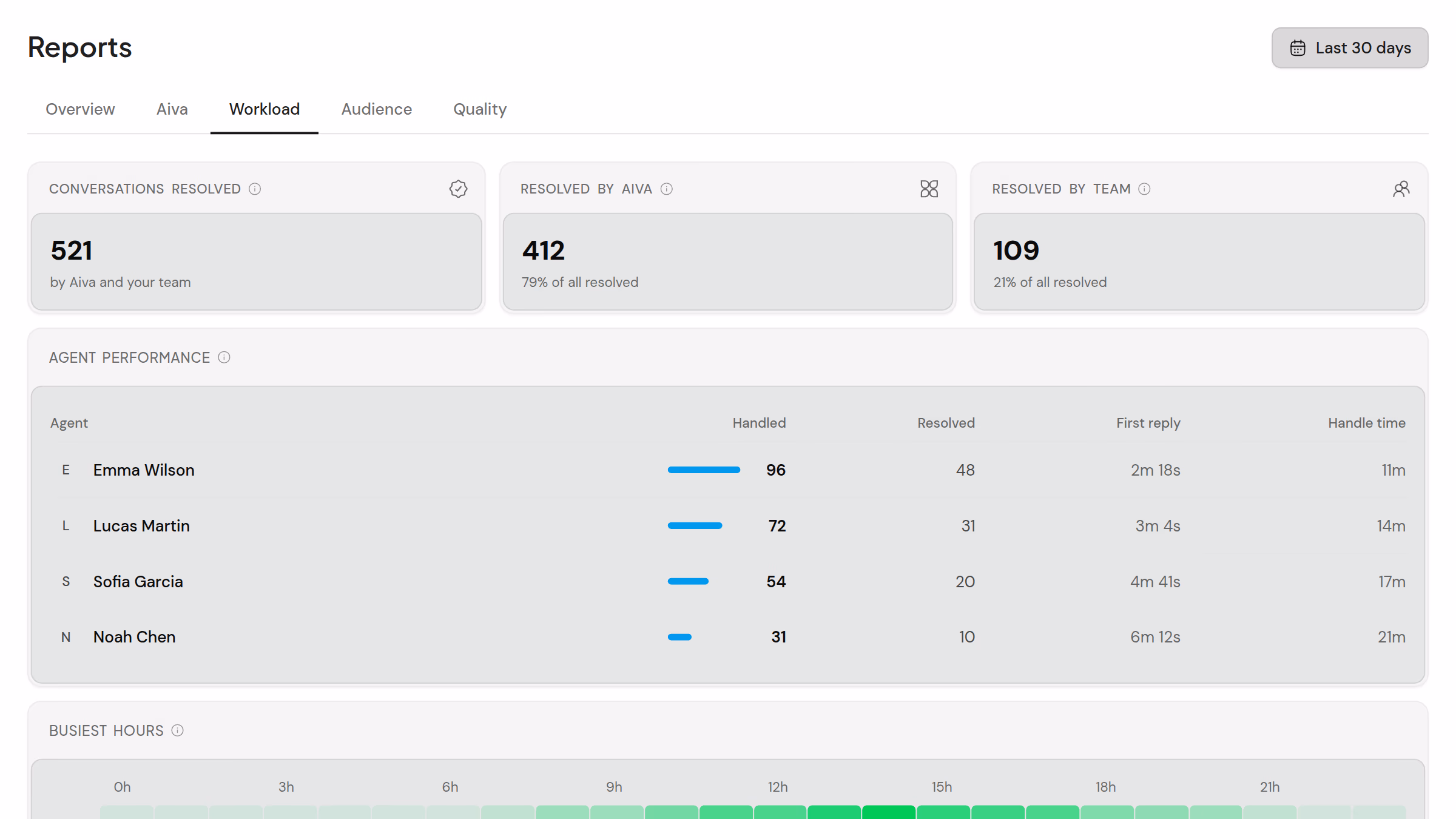Click Sofia Garcia's handle time 17m
Viewport: 1456px width, 819px height.
[1392, 582]
